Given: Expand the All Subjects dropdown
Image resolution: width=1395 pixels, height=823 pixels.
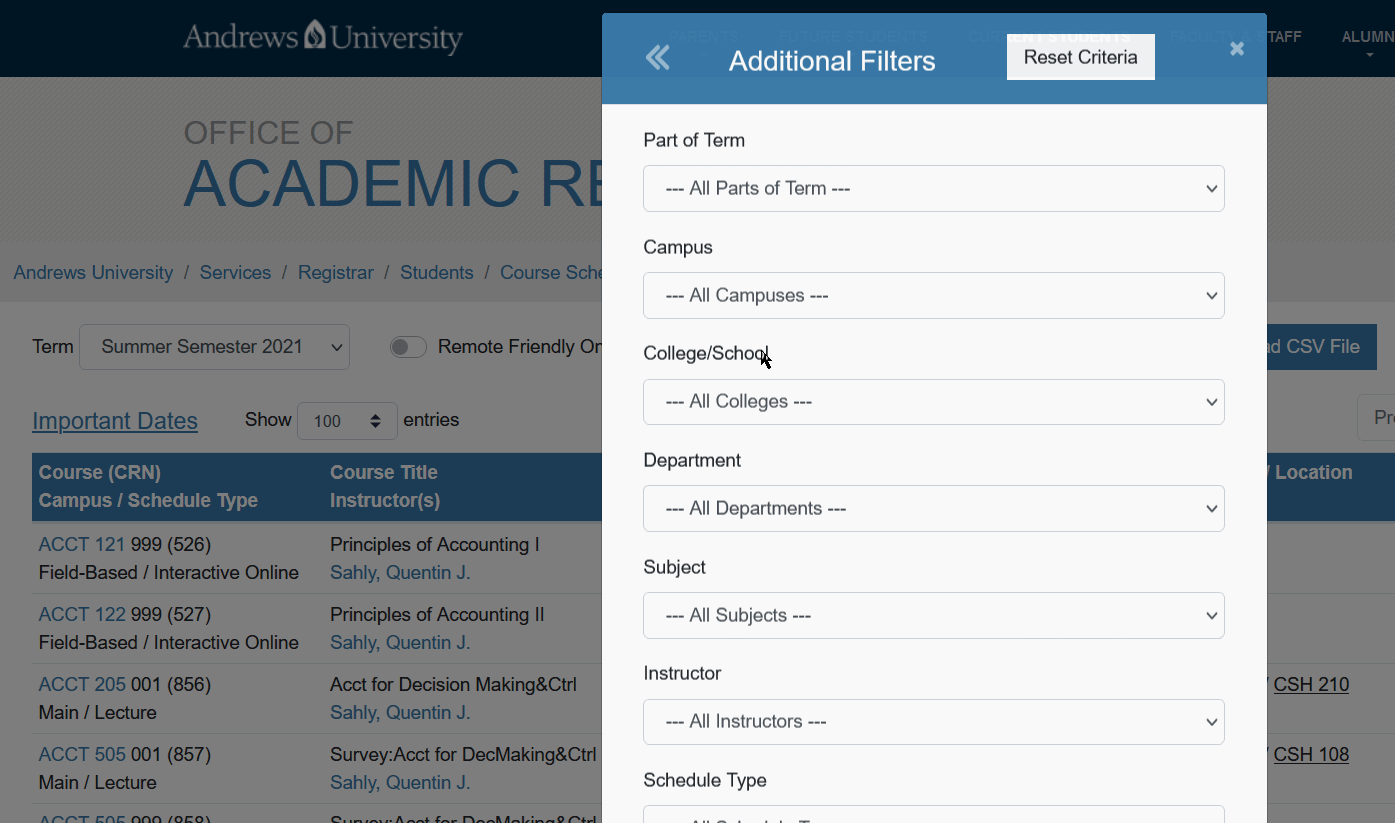Looking at the screenshot, I should [934, 615].
